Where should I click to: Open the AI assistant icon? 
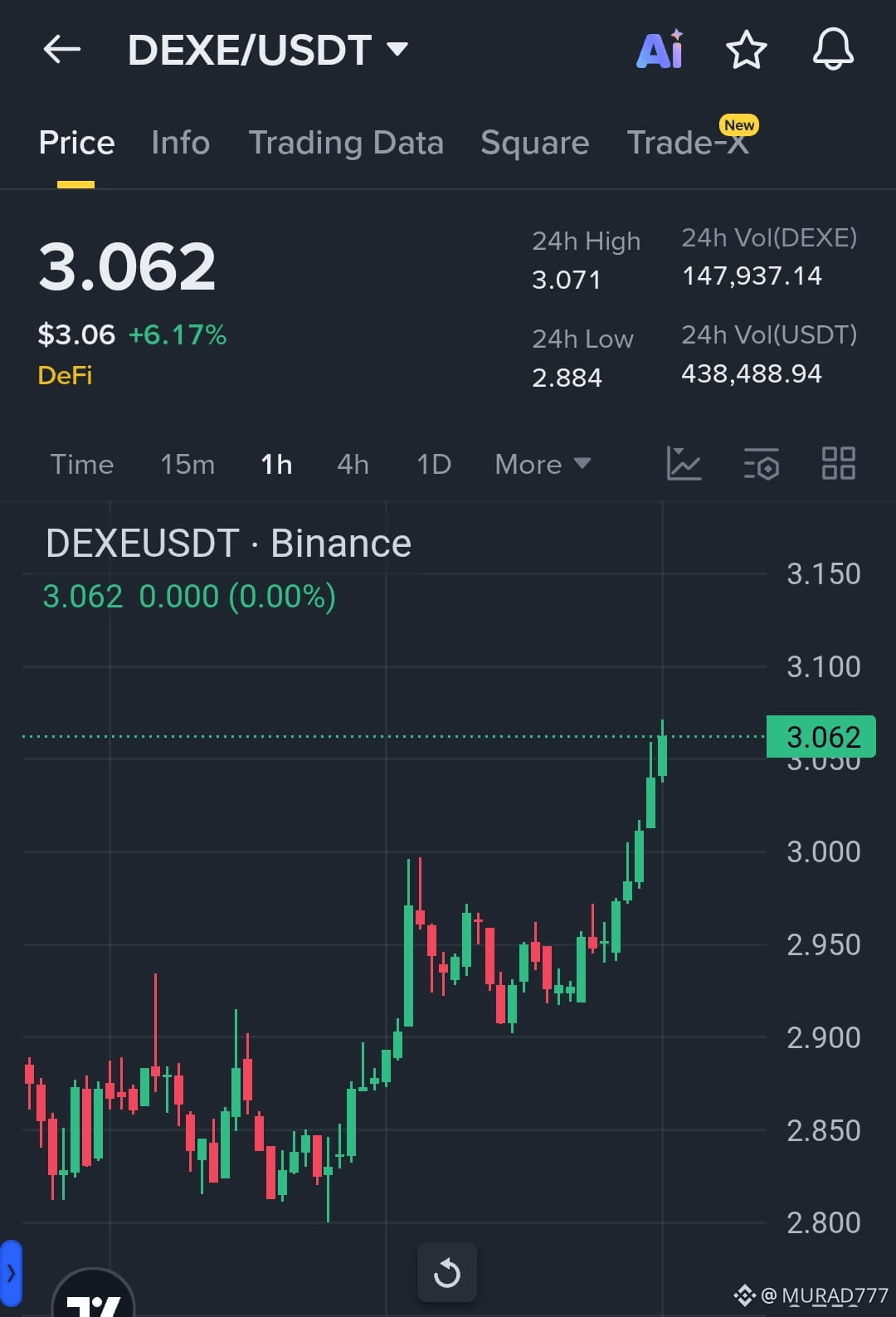(660, 50)
